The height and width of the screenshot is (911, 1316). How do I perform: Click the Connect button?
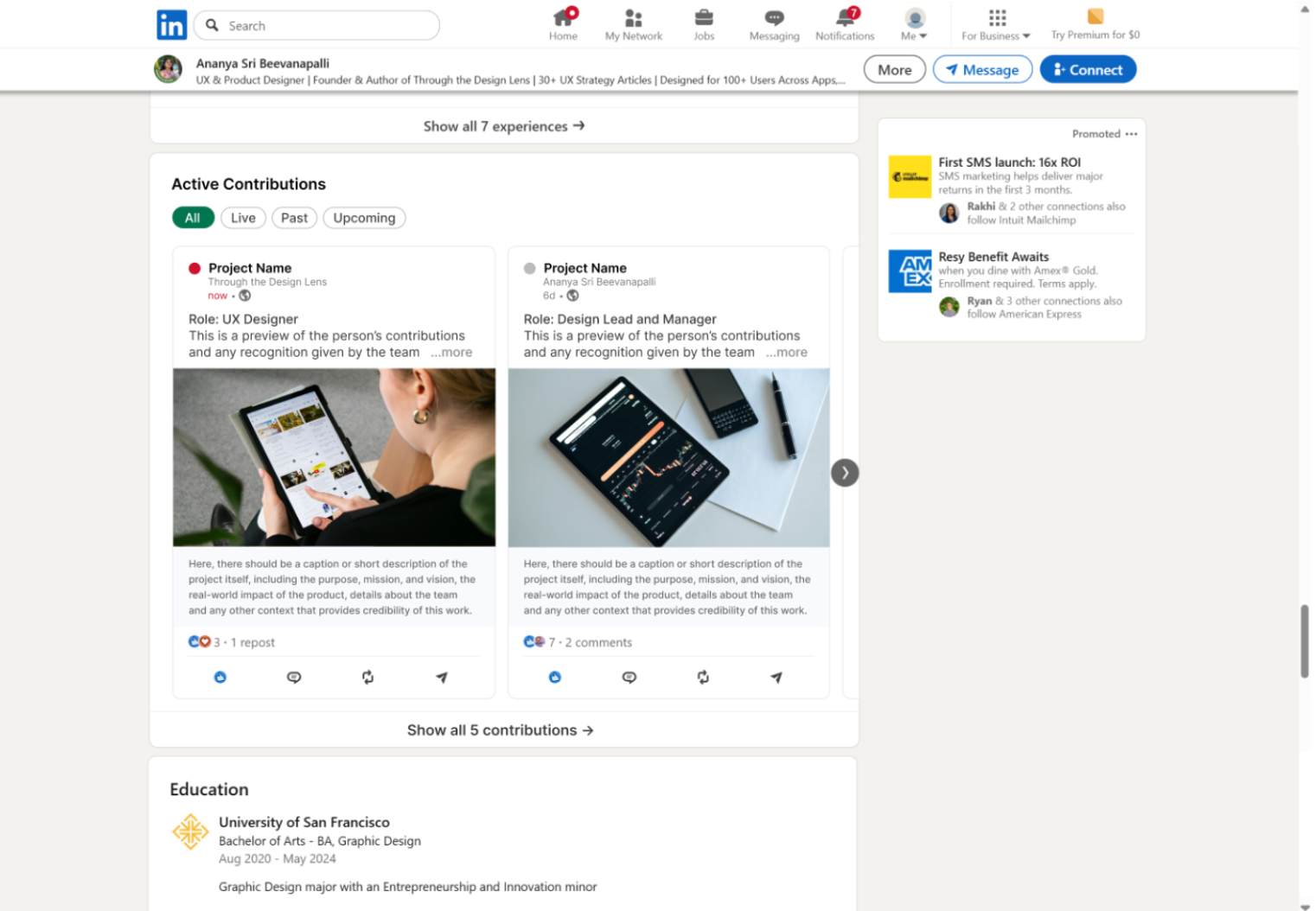tap(1088, 70)
